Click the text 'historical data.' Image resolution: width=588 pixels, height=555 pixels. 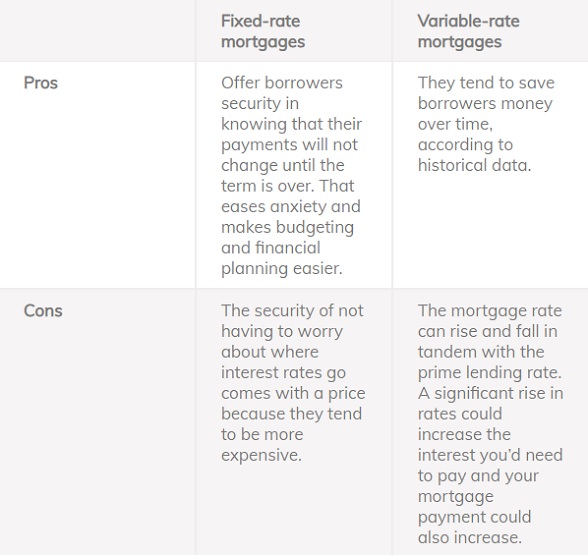474,165
